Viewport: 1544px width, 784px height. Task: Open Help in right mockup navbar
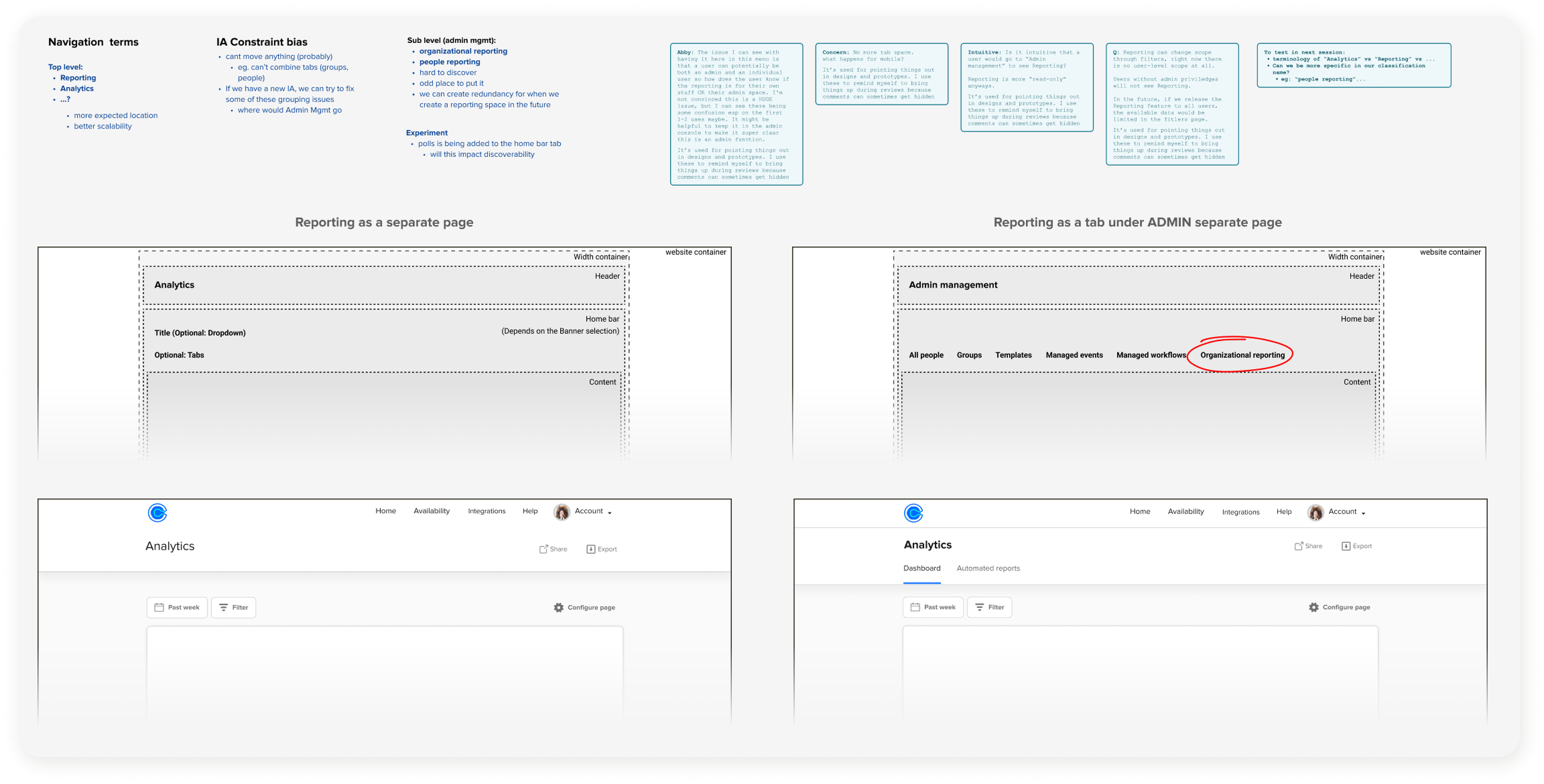tap(1284, 512)
